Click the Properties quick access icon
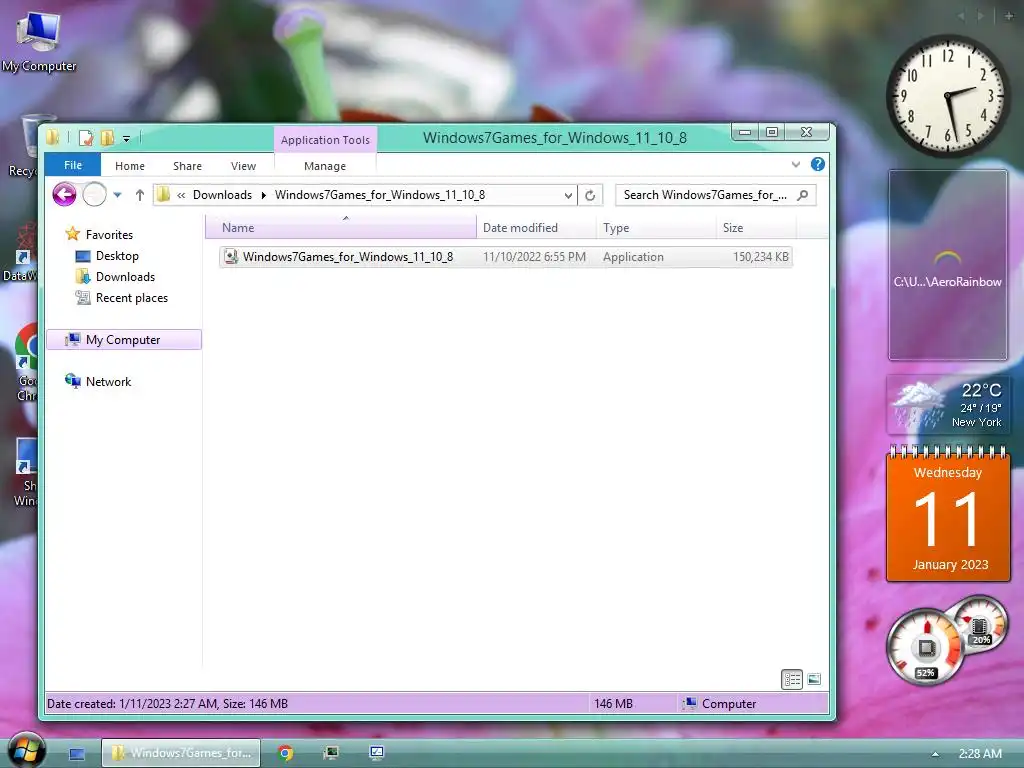The width and height of the screenshot is (1024, 768). click(86, 138)
